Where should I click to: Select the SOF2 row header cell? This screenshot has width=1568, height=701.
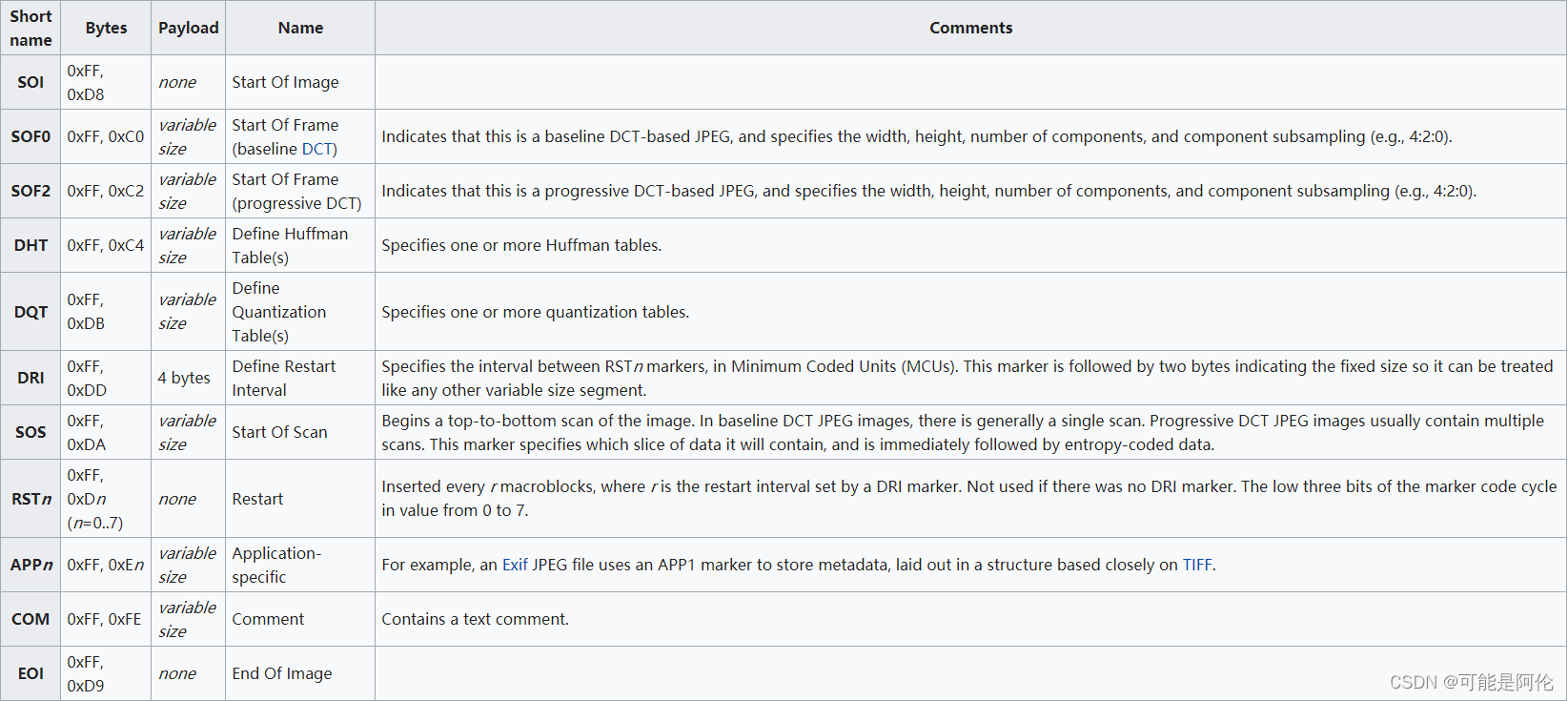pos(31,191)
